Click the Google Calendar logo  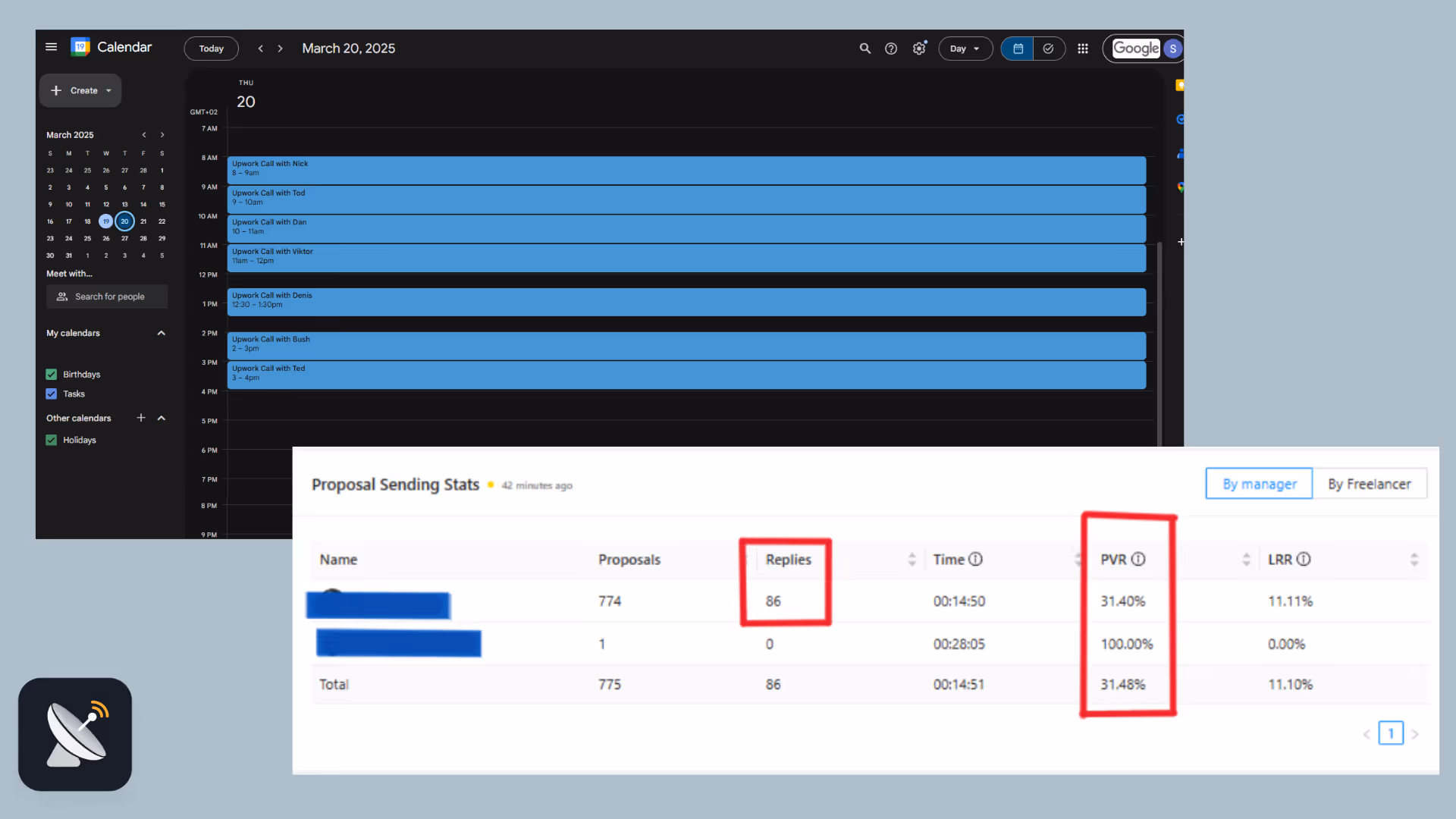click(x=80, y=47)
